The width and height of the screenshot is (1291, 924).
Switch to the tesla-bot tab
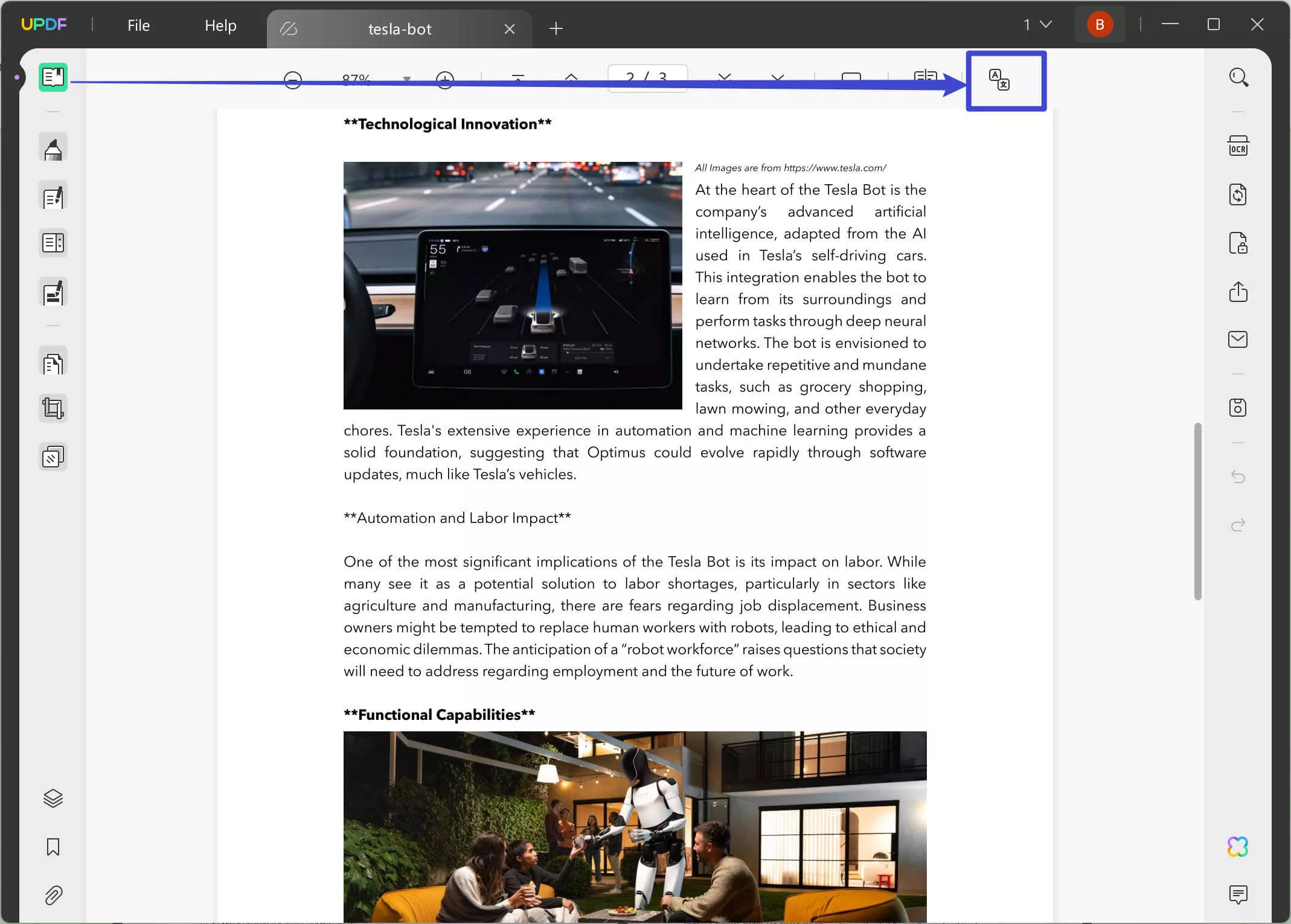pos(400,28)
